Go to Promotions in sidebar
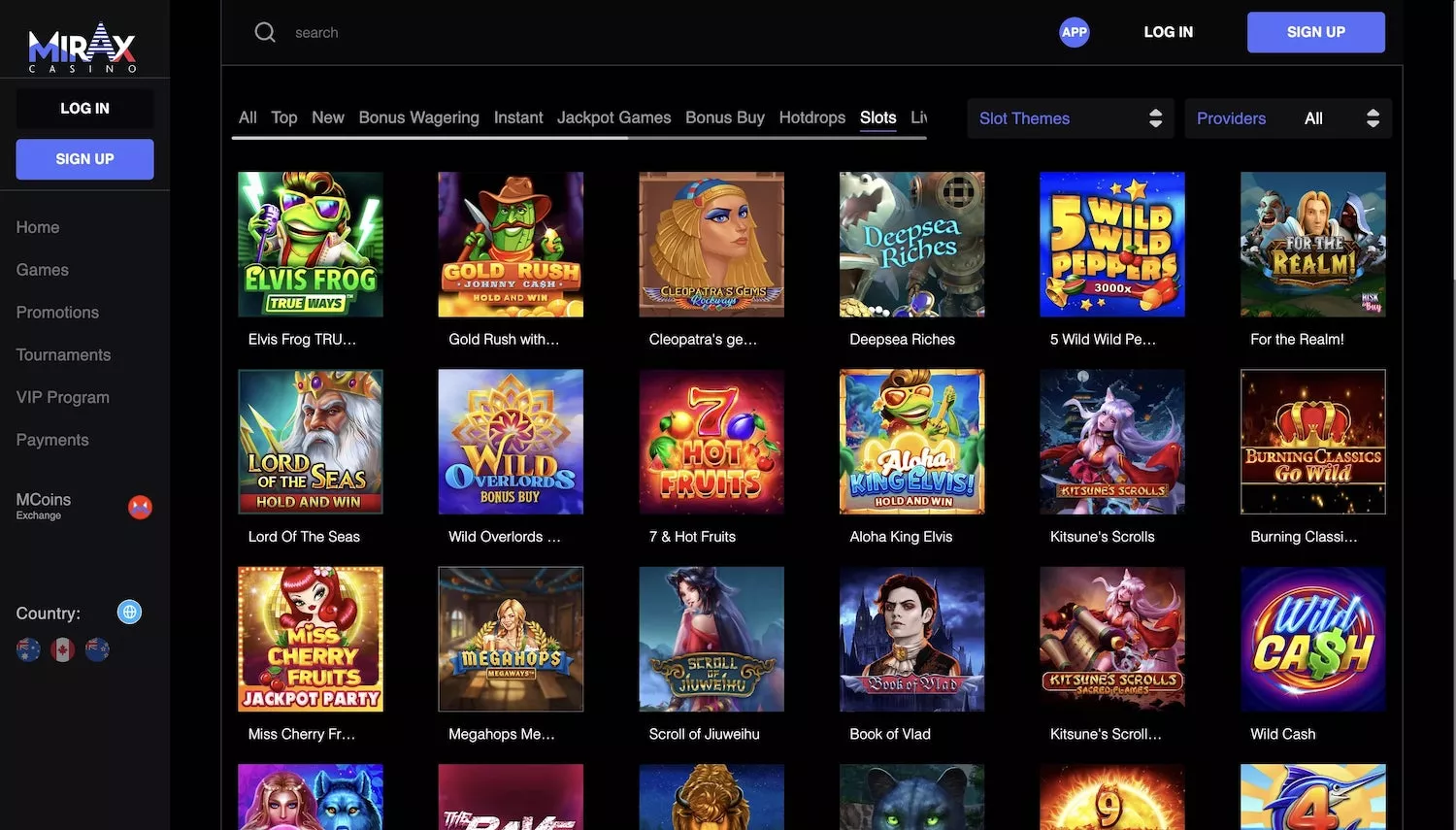This screenshot has width=1456, height=830. pyautogui.click(x=57, y=313)
